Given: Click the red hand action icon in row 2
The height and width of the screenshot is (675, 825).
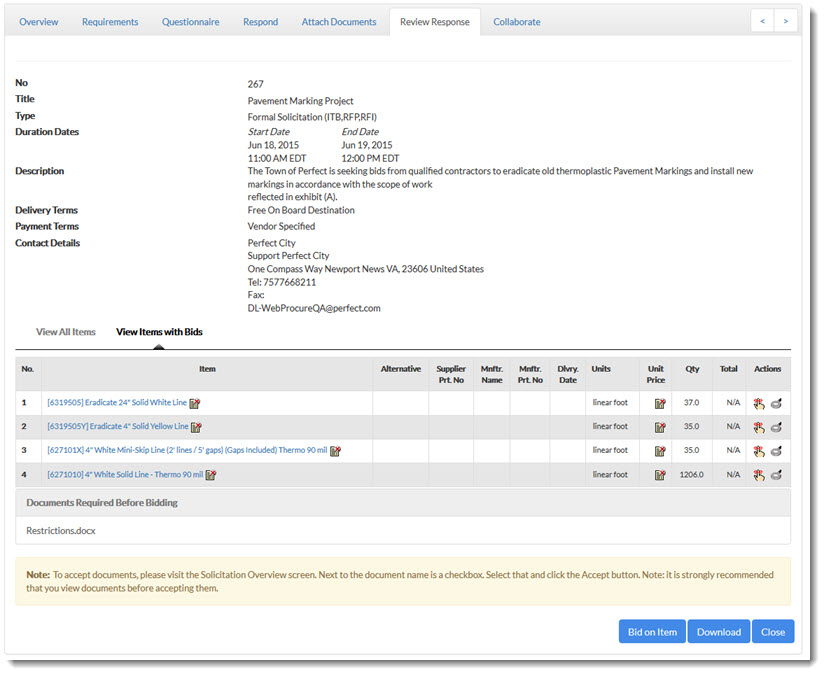Looking at the screenshot, I should click(x=759, y=427).
